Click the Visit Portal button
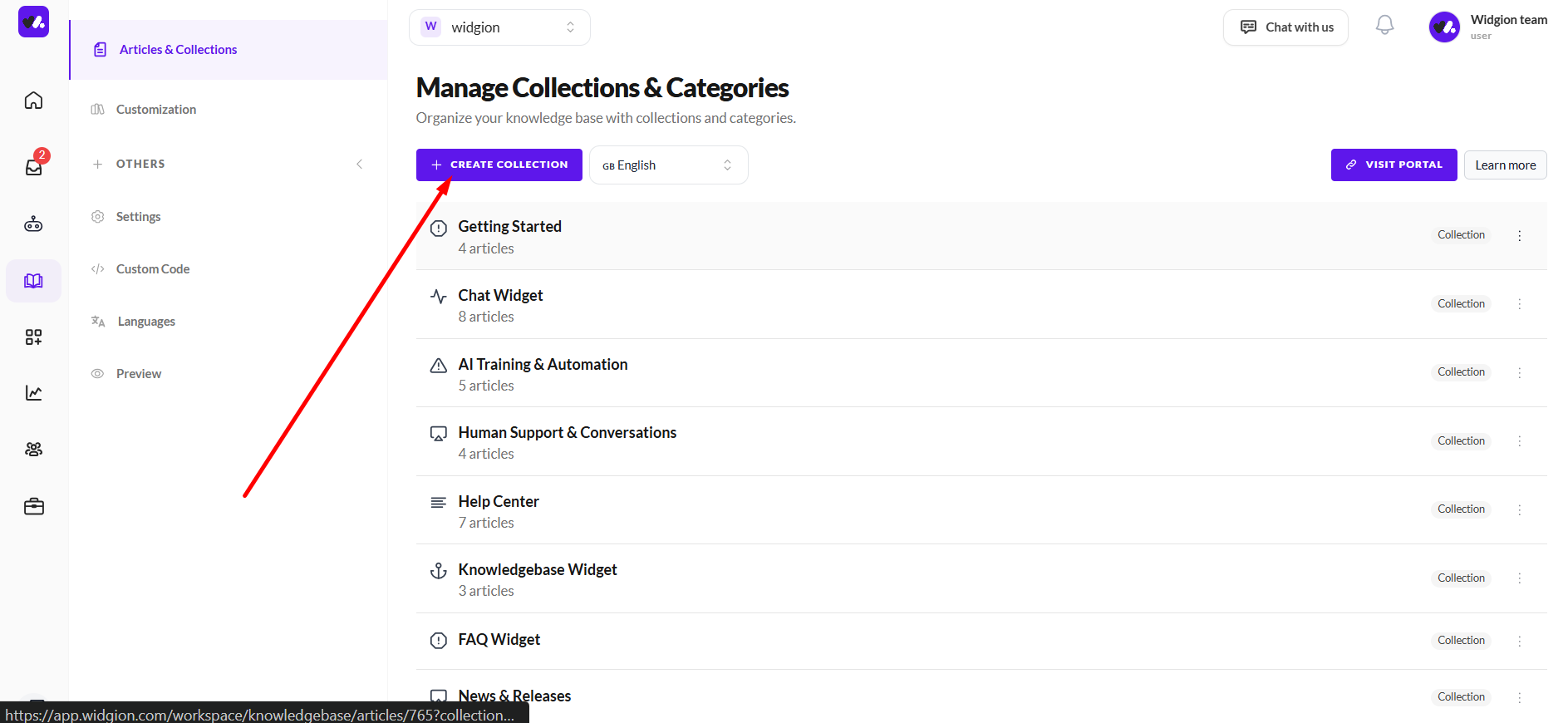1568x723 pixels. click(x=1394, y=165)
